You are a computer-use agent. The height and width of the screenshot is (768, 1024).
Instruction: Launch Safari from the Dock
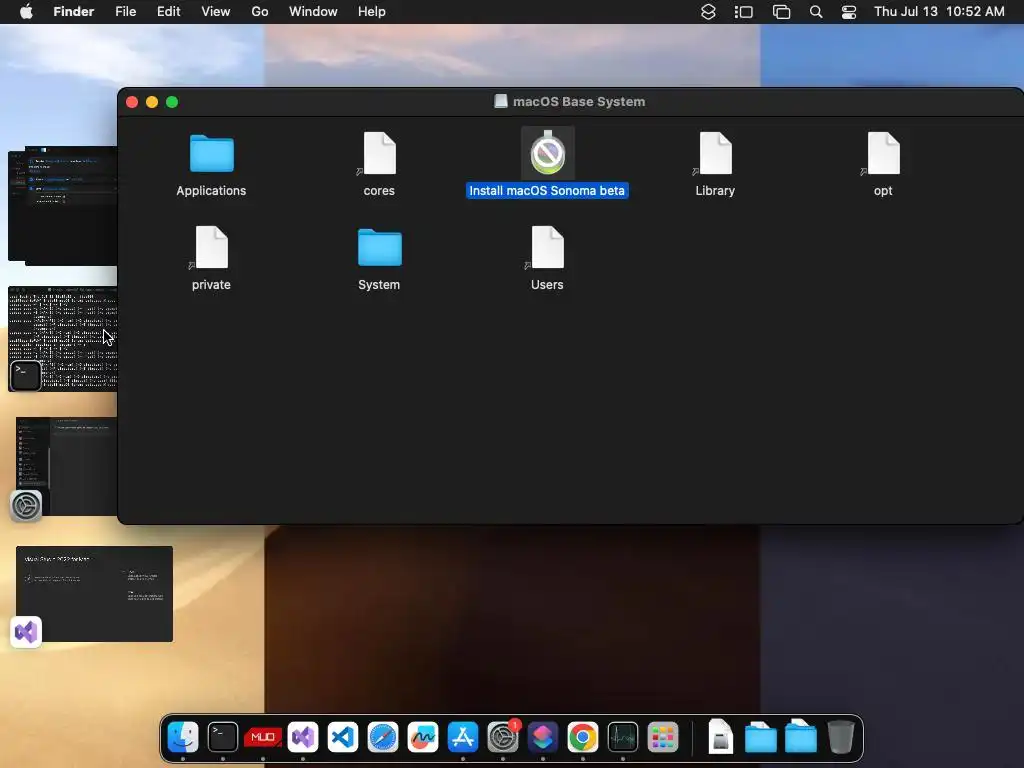pyautogui.click(x=383, y=737)
